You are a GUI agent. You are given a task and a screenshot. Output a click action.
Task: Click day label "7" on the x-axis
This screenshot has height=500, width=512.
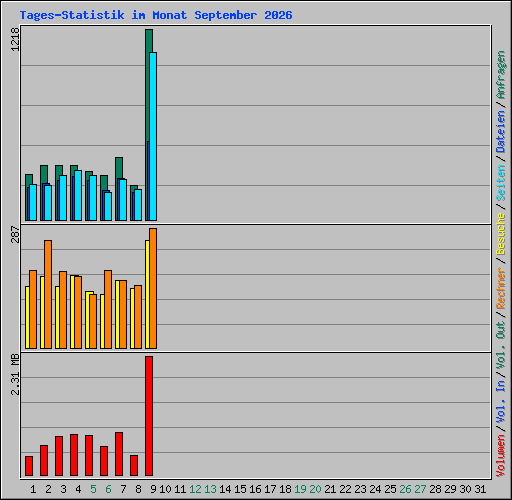123,489
